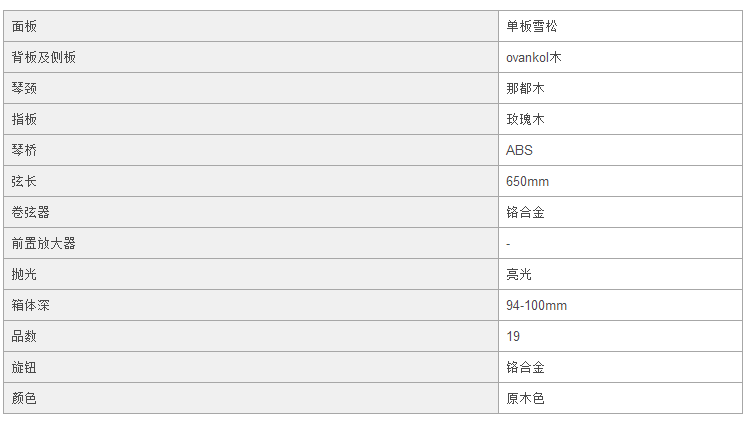Viewport: 752px width, 421px height.
Task: Select the 94-100mm value
Action: click(536, 305)
